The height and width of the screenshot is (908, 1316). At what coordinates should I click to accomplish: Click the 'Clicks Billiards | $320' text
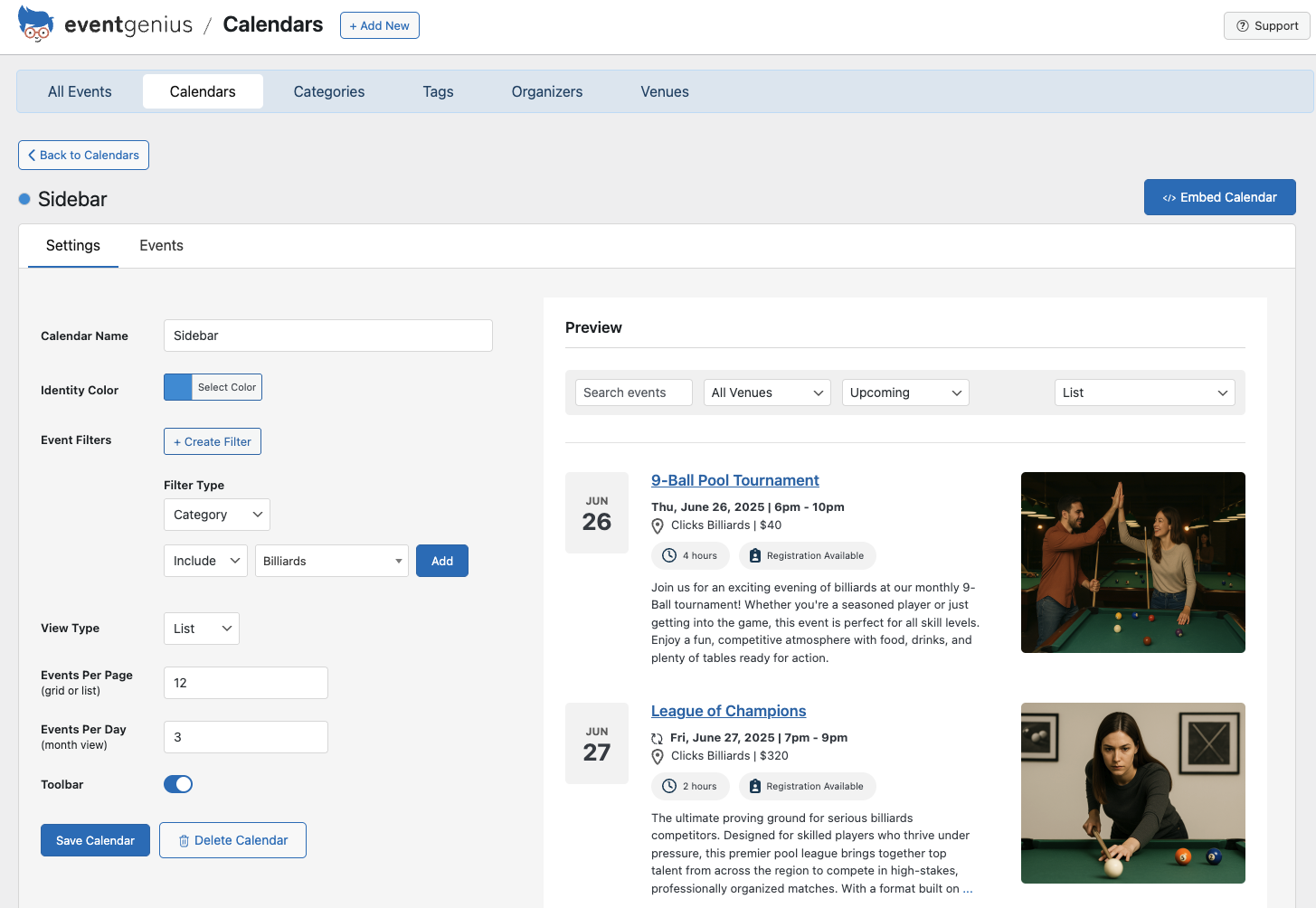point(730,756)
